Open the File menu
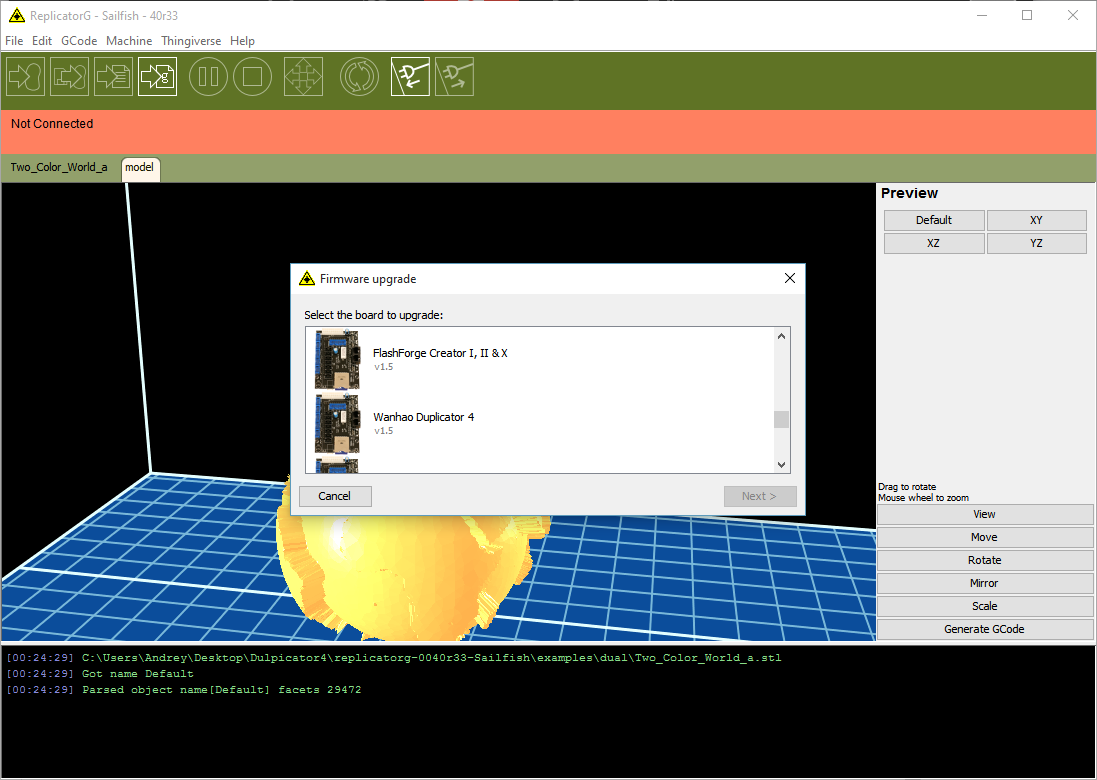Image resolution: width=1097 pixels, height=780 pixels. click(x=14, y=41)
